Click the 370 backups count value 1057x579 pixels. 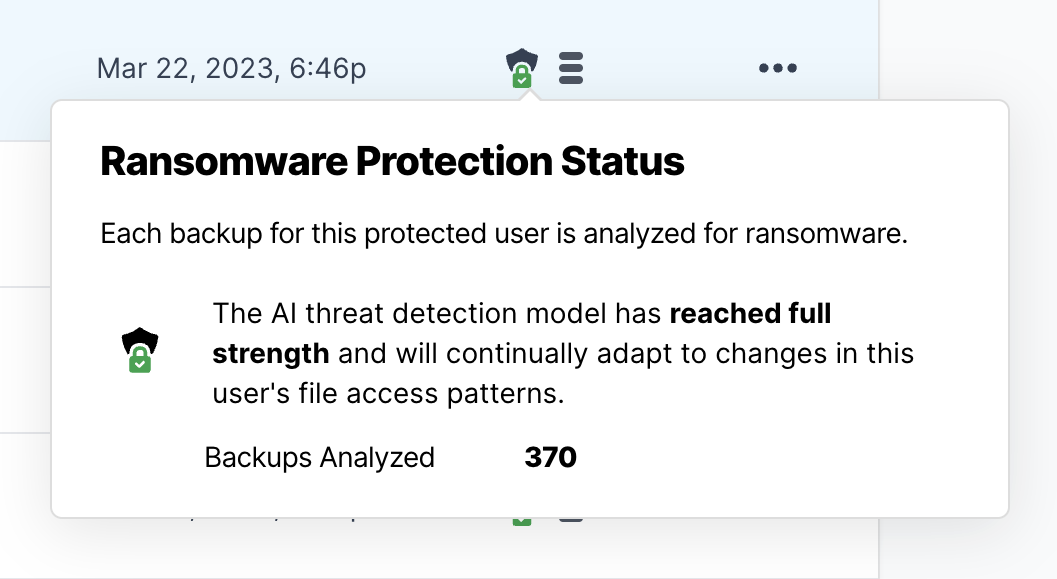point(551,458)
